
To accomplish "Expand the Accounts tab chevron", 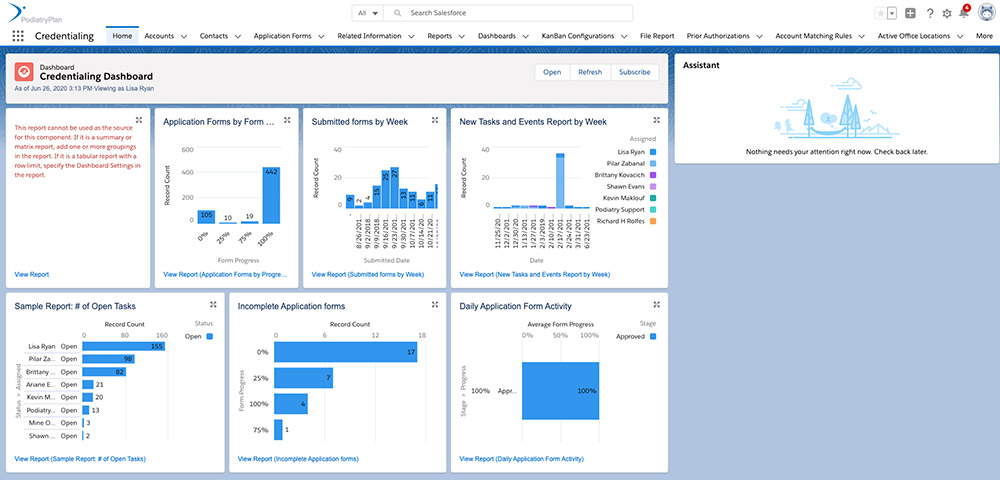I will tap(183, 36).
